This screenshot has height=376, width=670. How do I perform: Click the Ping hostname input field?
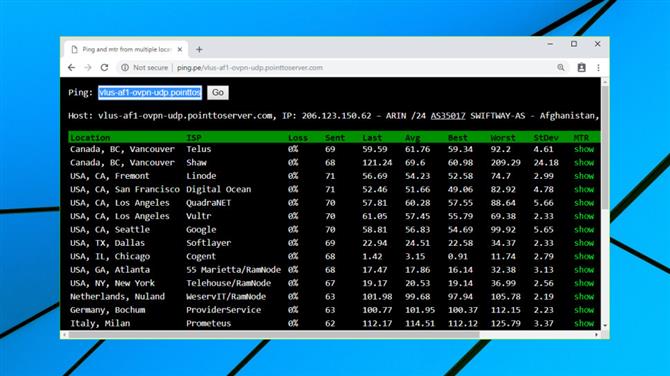(150, 92)
